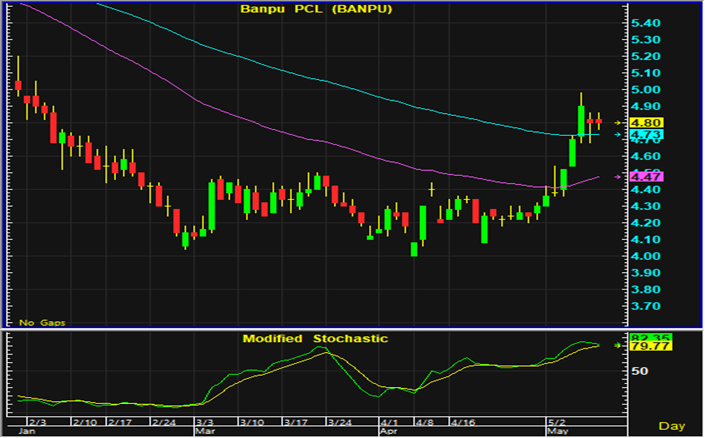Click the 5.40 price axis label
This screenshot has height=438, width=705.
[646, 23]
